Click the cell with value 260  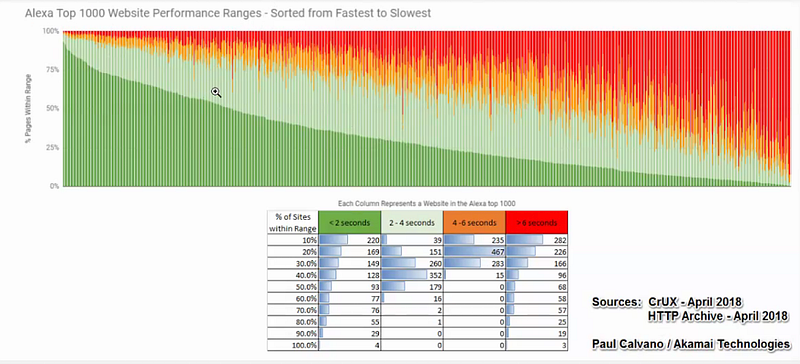[412, 263]
